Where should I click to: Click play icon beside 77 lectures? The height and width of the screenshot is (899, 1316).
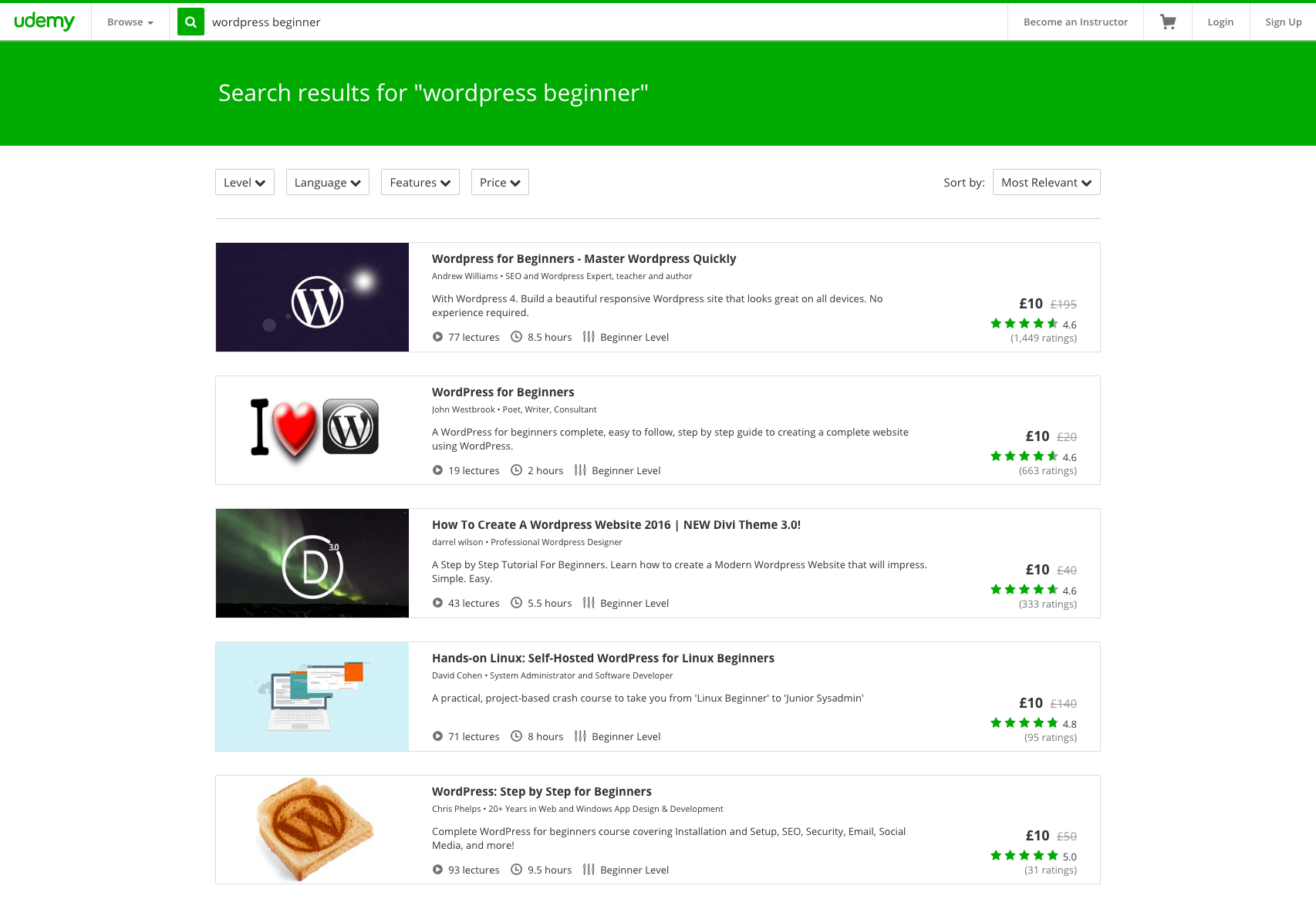437,337
